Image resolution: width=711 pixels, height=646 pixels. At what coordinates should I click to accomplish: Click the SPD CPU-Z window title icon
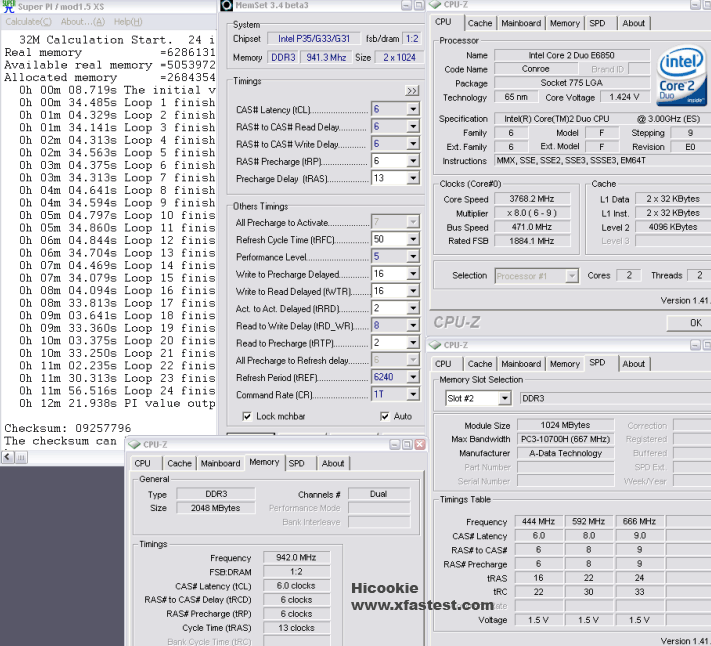(435, 345)
